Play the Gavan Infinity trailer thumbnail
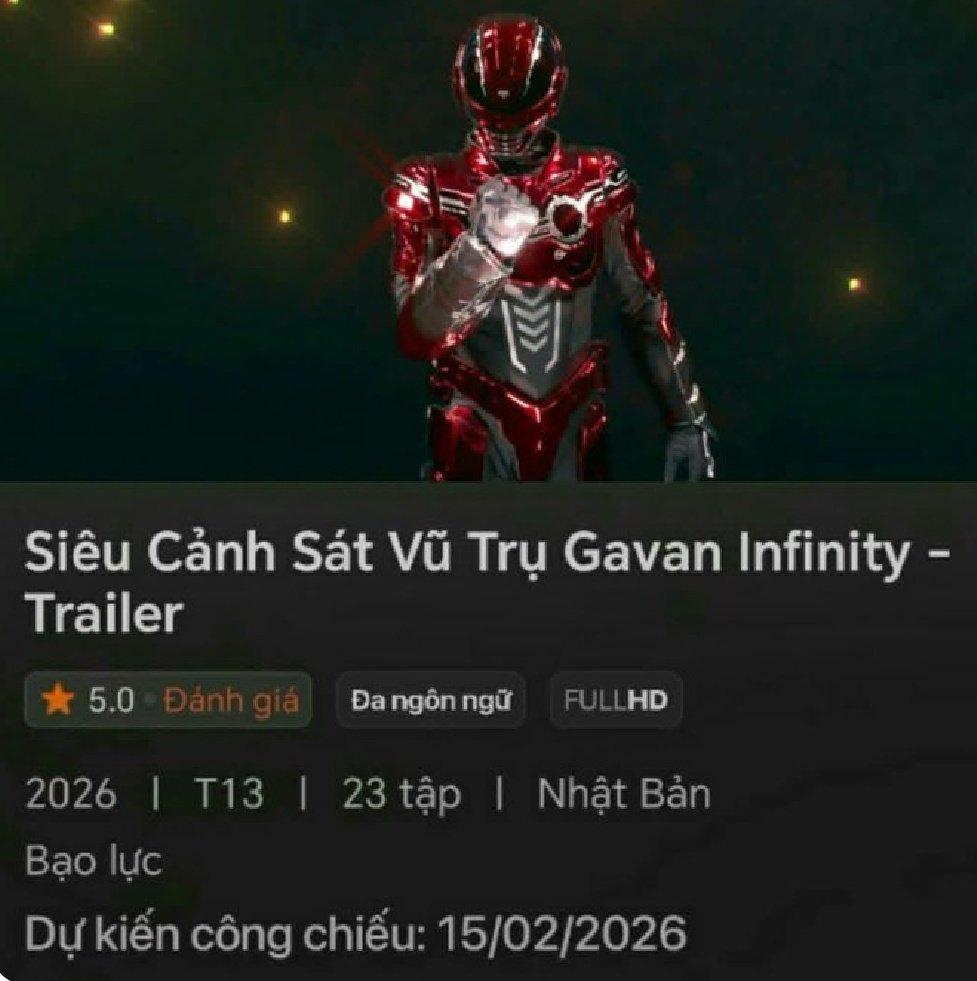Screen dimensions: 977x981 click(x=488, y=241)
